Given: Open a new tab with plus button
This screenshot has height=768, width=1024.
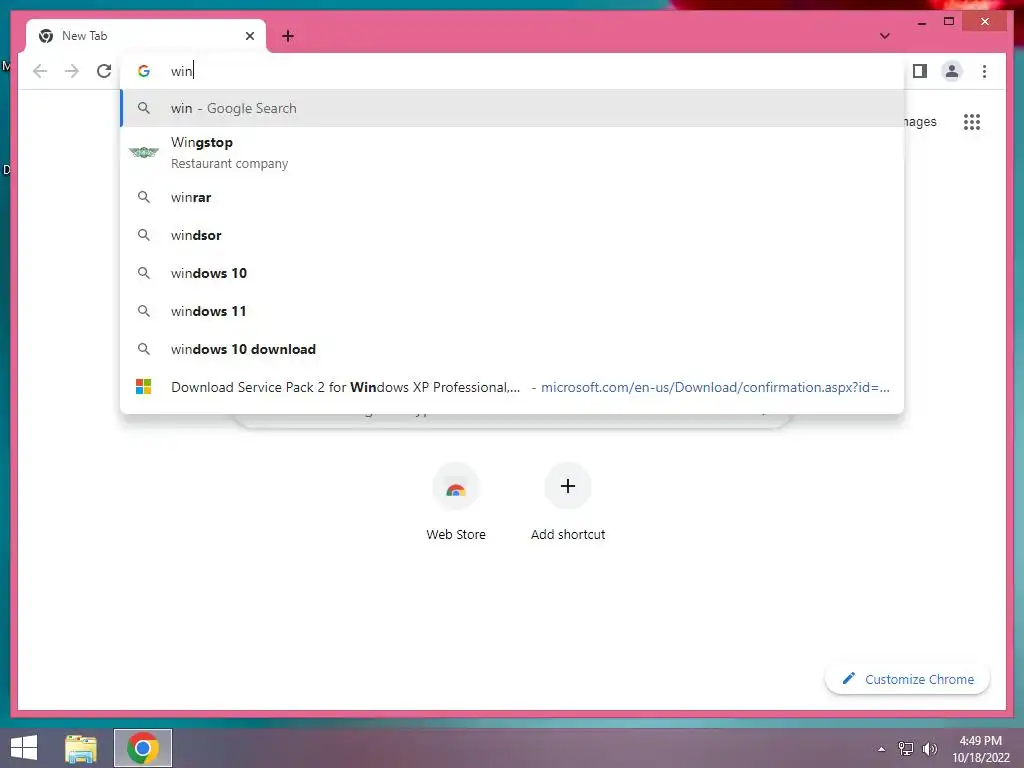Looking at the screenshot, I should coord(288,36).
